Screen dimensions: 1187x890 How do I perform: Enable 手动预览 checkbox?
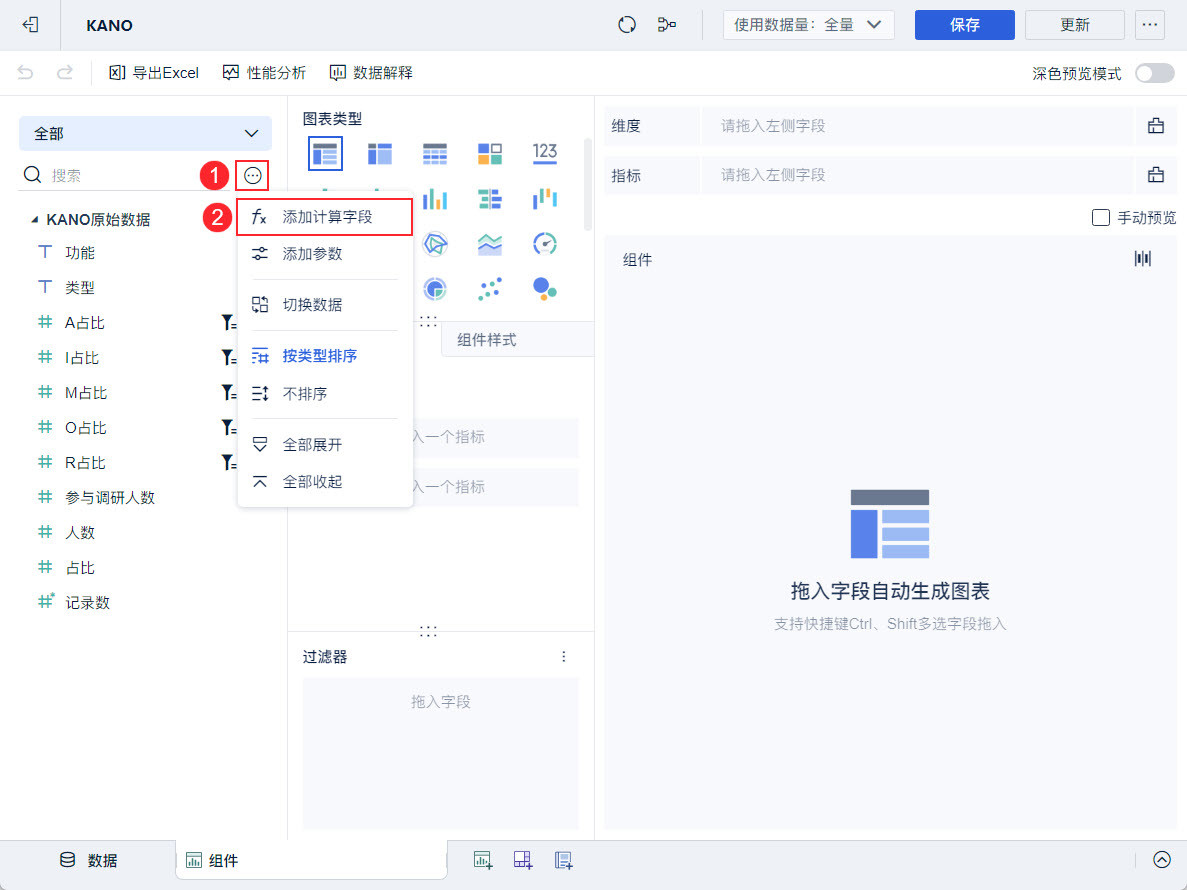click(1101, 218)
